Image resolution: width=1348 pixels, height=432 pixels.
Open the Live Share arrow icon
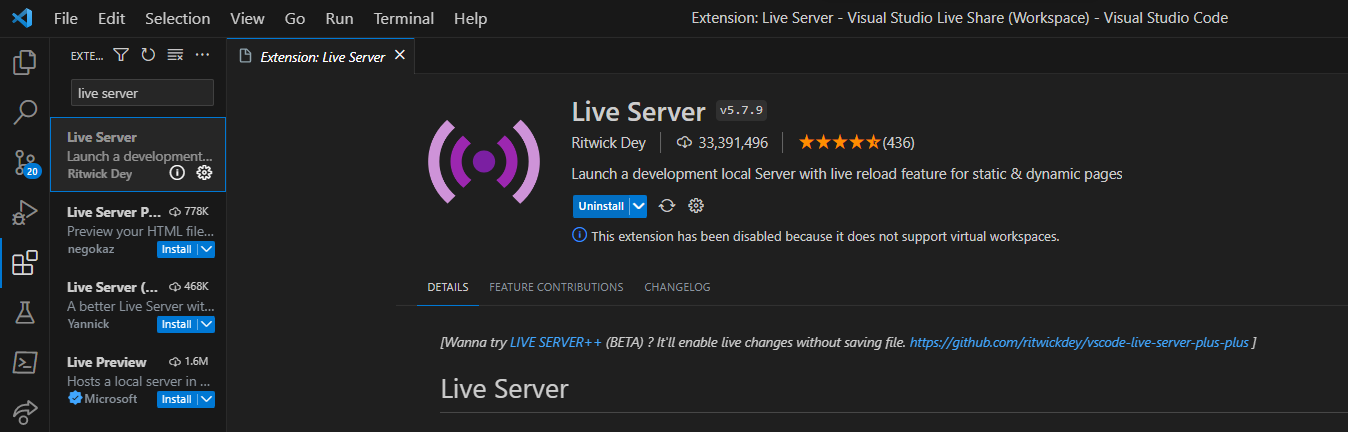tap(24, 411)
